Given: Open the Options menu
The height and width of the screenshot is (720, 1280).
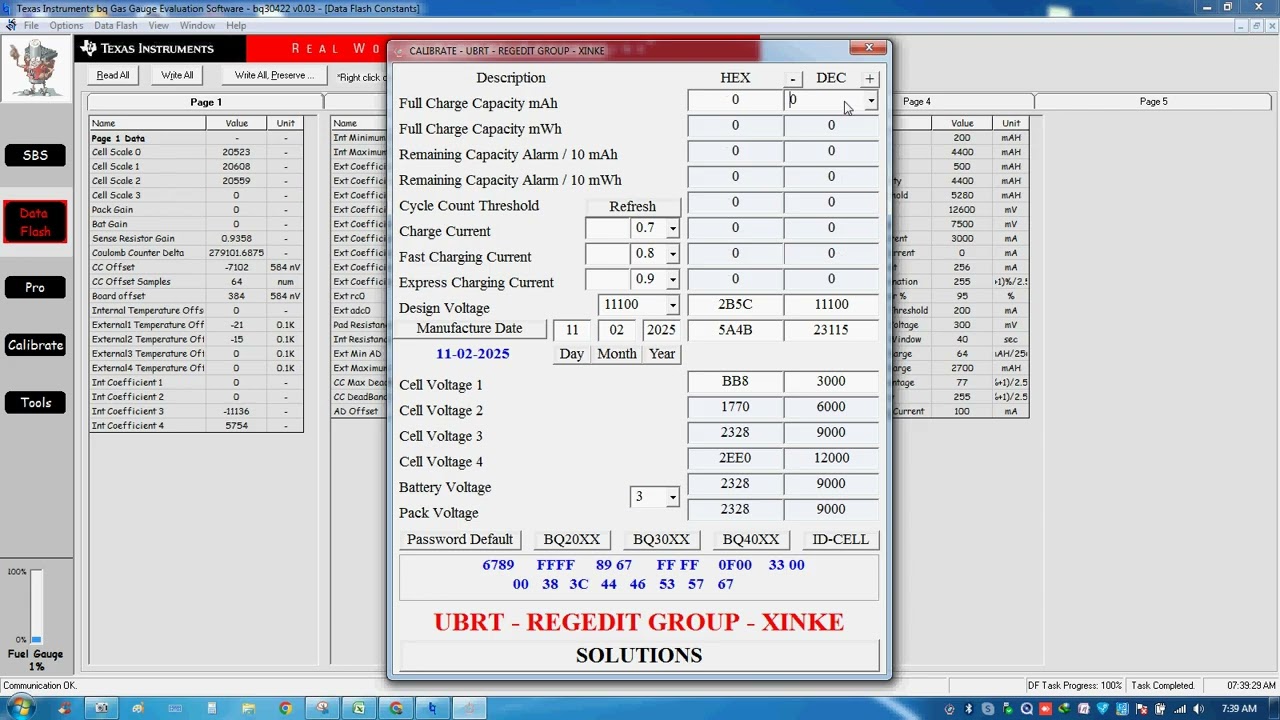Looking at the screenshot, I should 66,25.
